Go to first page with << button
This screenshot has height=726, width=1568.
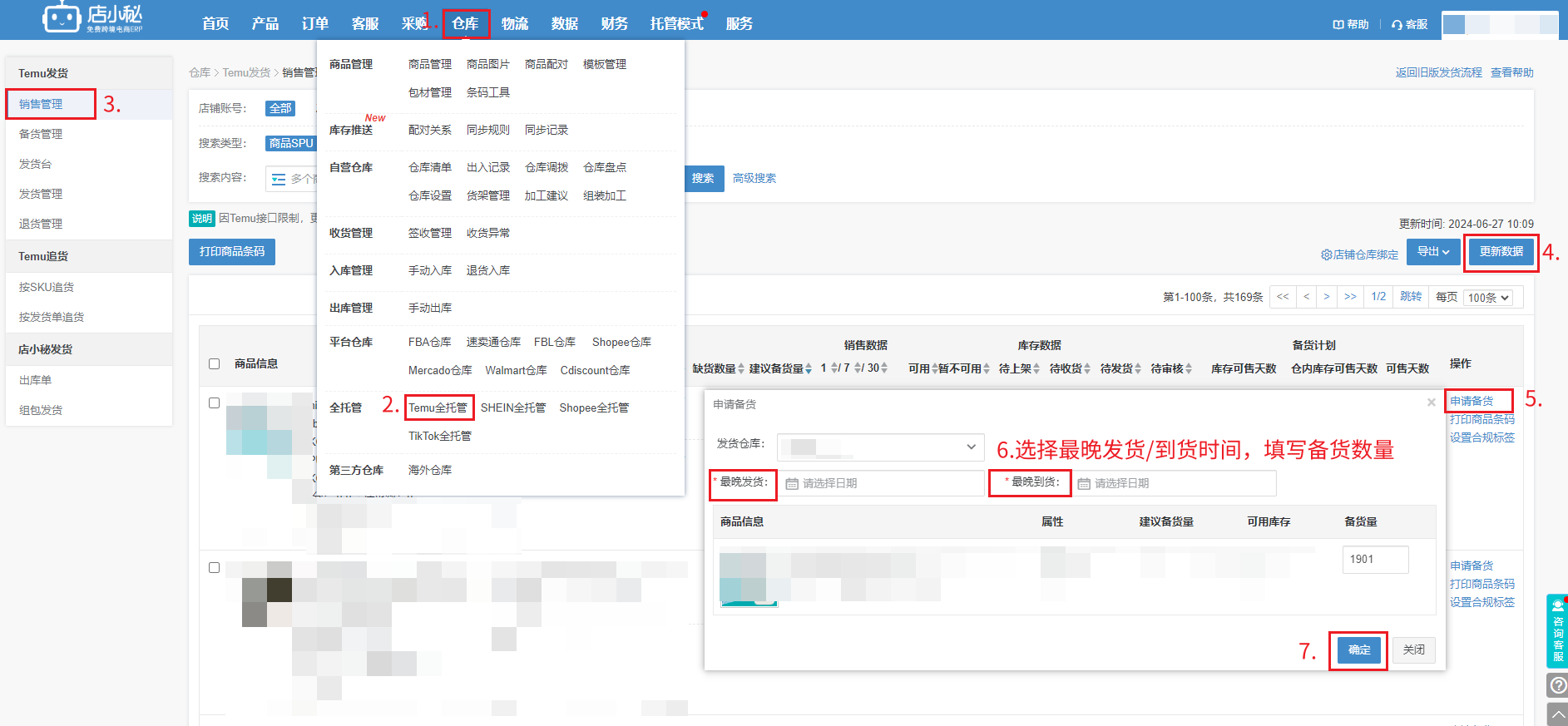coord(1283,297)
